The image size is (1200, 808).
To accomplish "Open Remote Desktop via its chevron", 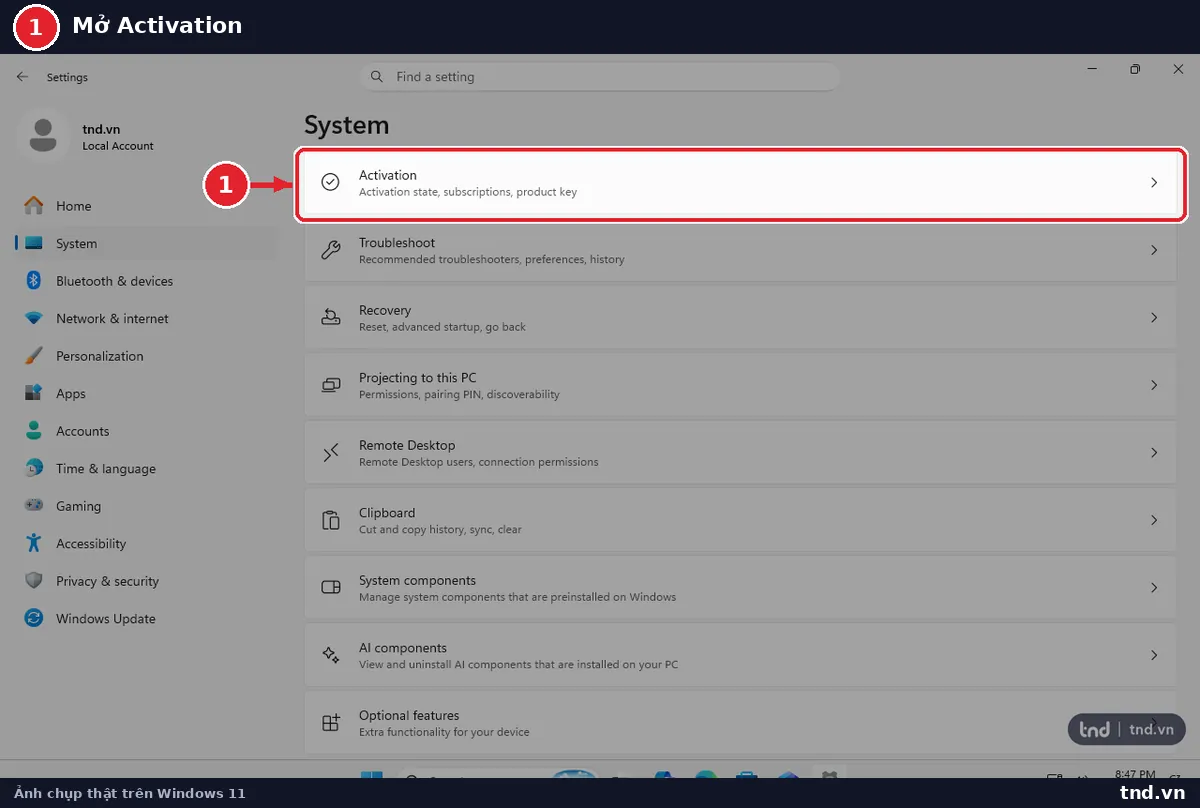I will 1154,453.
